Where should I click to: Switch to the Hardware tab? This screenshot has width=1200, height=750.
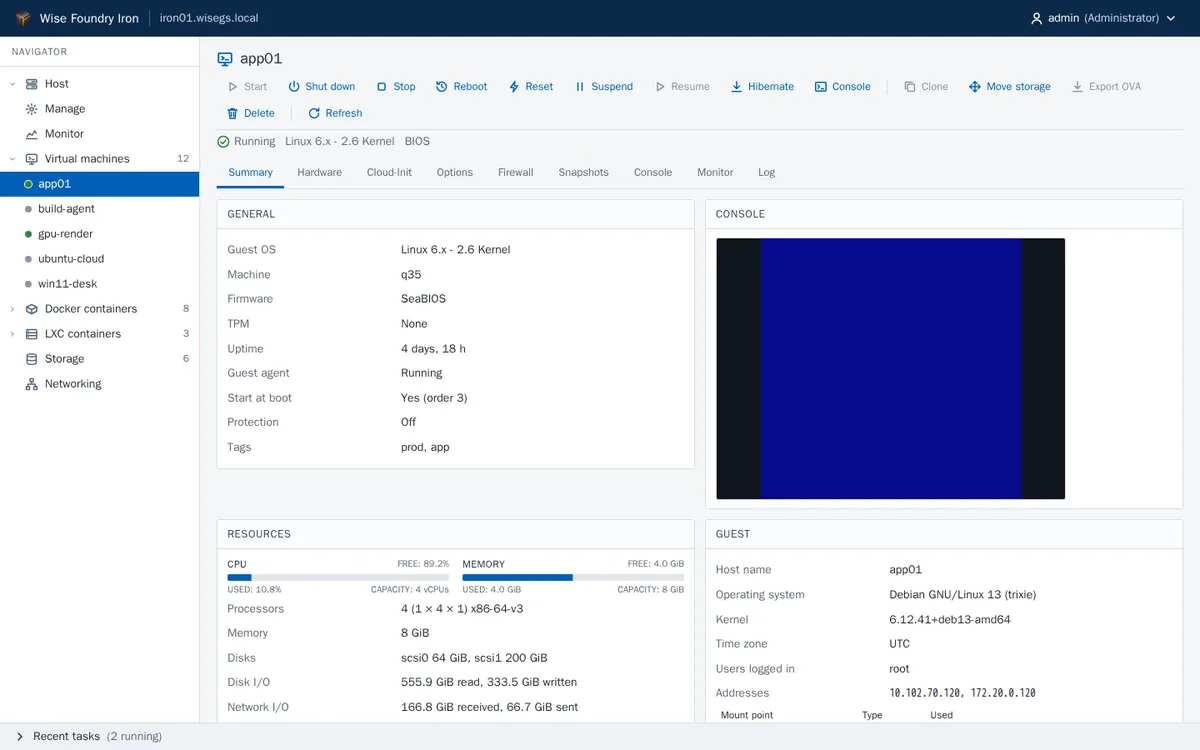(x=320, y=173)
